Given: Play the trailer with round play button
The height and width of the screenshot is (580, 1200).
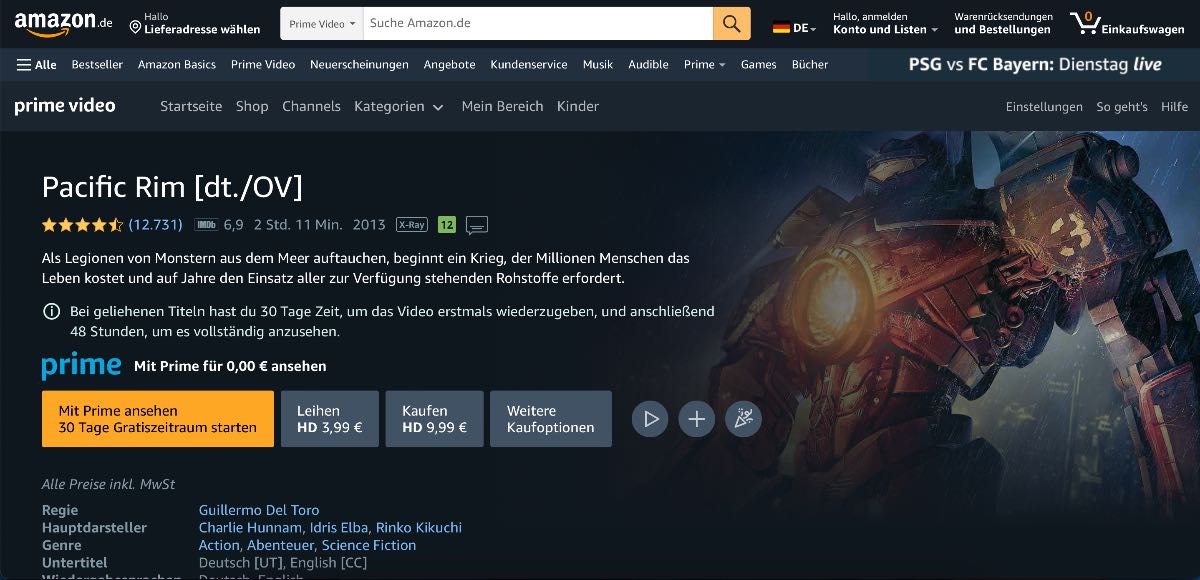Looking at the screenshot, I should (x=650, y=419).
